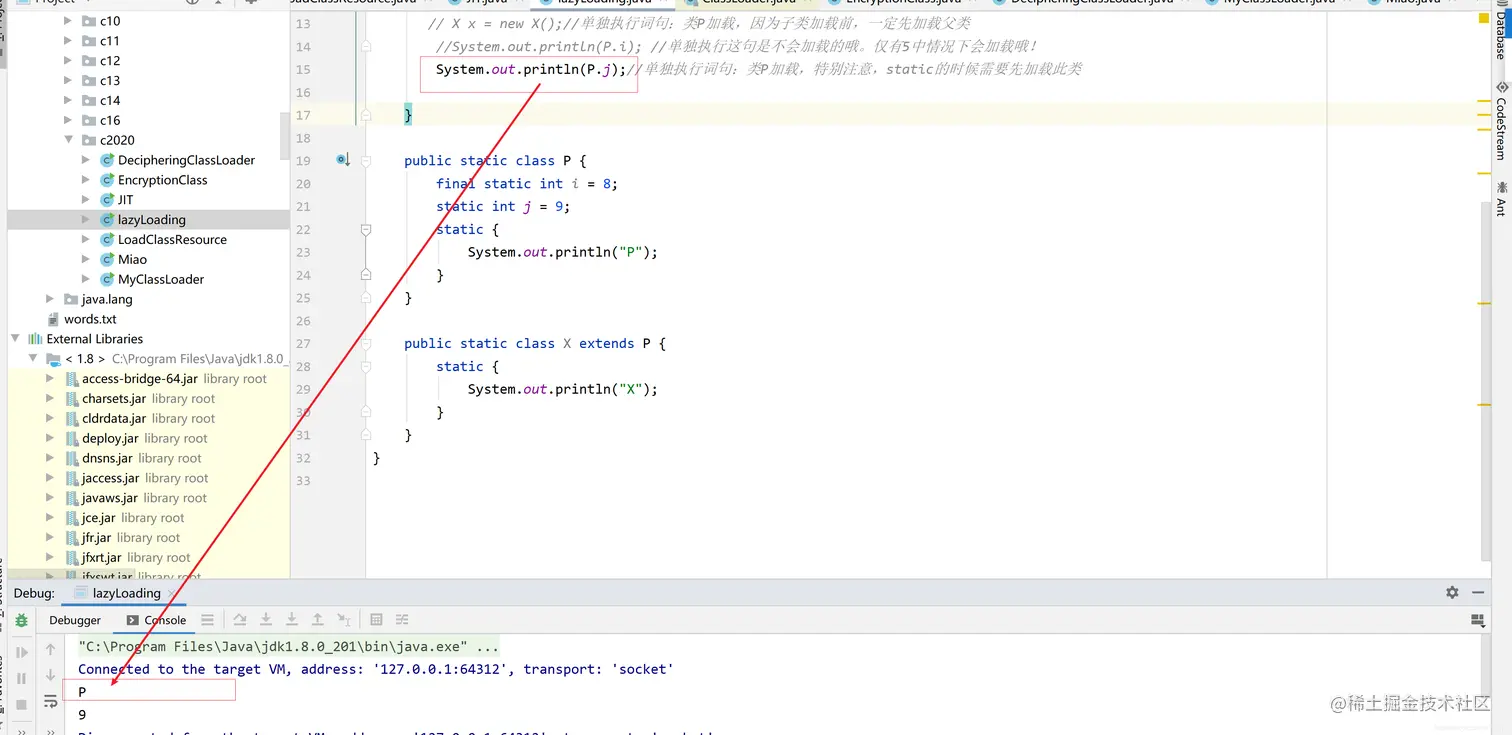Screen dimensions: 1512x735
Task: Collapse the c2020 folder
Action: 68,140
